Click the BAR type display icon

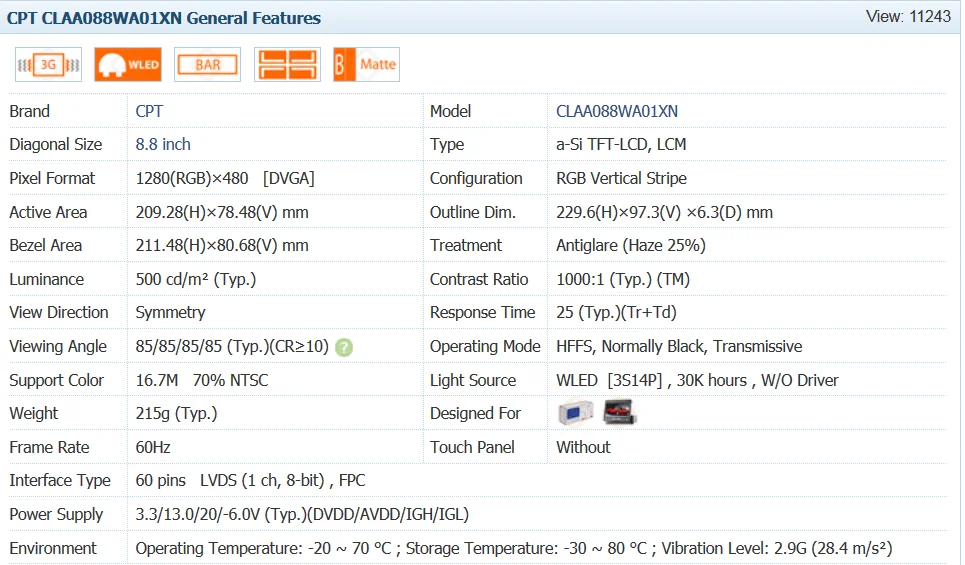[207, 65]
